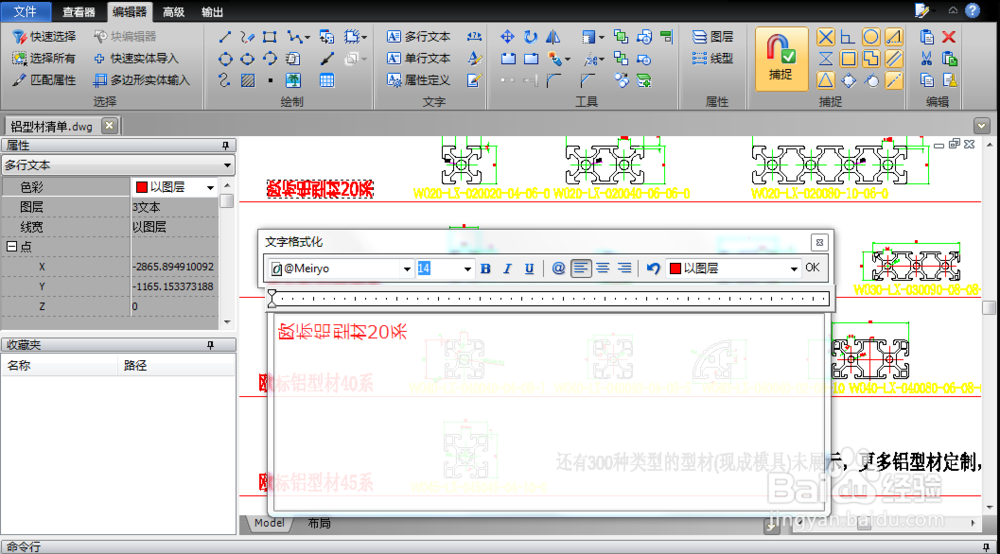The height and width of the screenshot is (554, 1000).
Task: Switch to the 布局 layout tab
Action: tap(319, 523)
